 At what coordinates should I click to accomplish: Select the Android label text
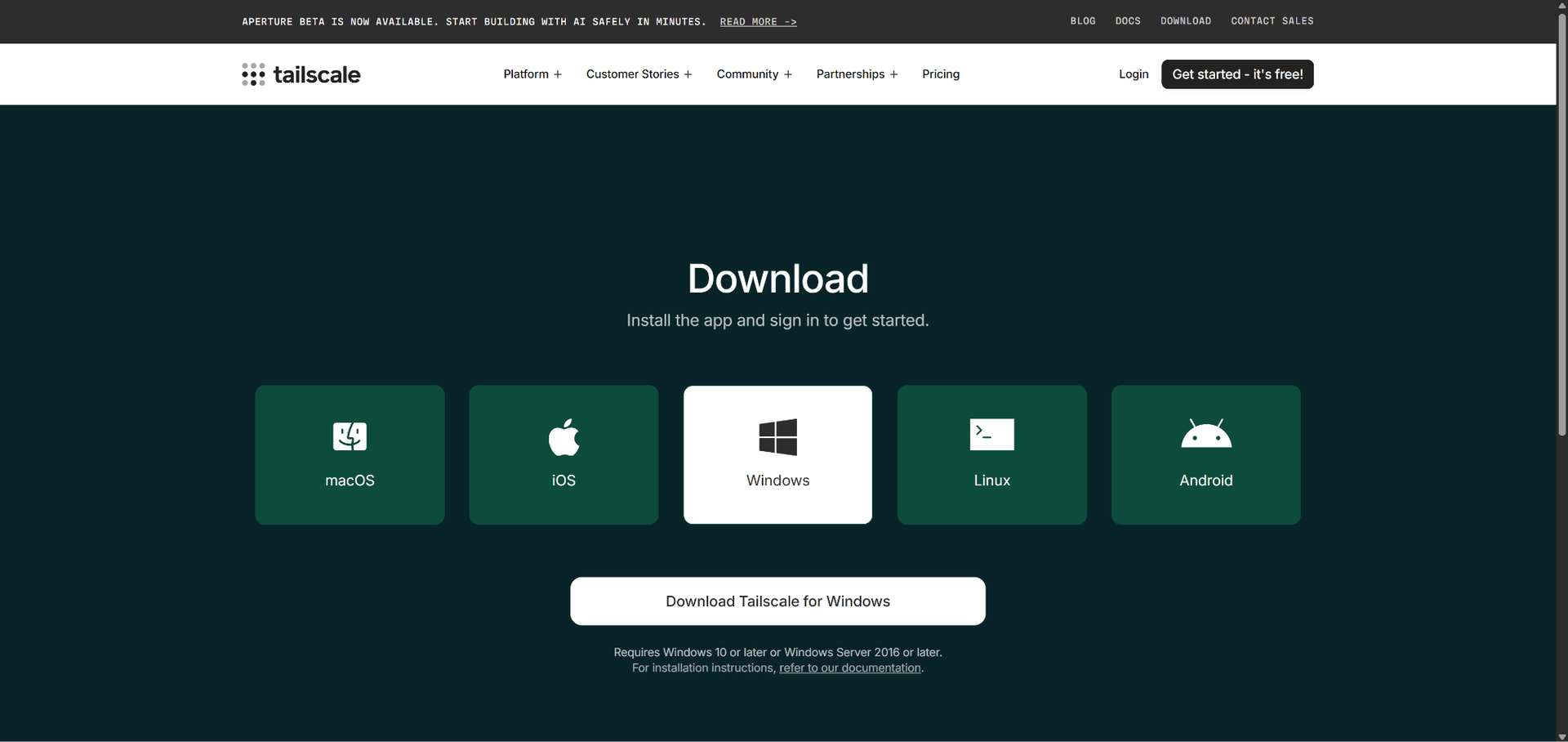click(x=1206, y=481)
